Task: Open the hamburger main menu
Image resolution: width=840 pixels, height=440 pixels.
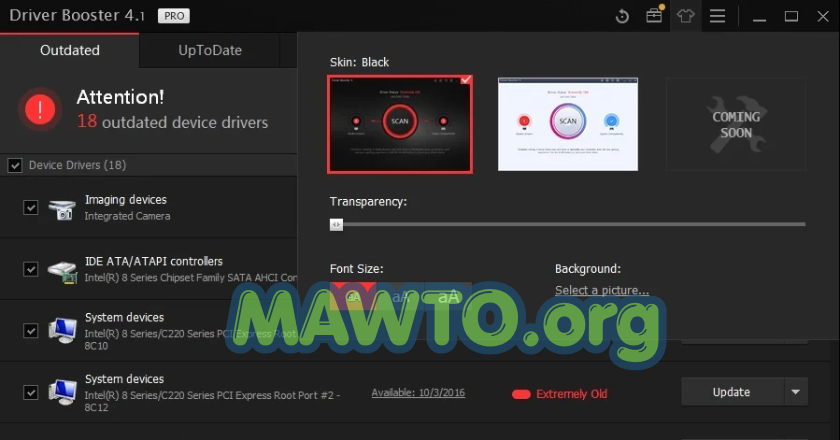Action: [x=717, y=16]
